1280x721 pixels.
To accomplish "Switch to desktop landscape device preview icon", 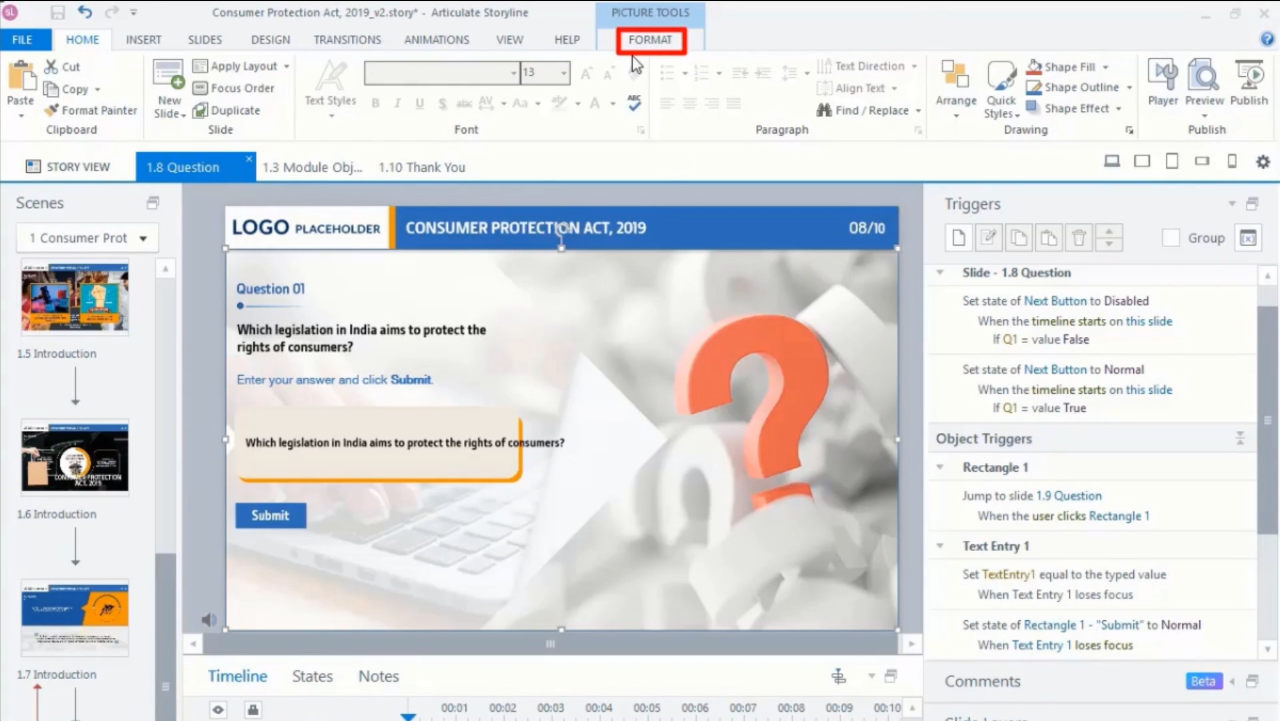I will [1112, 162].
